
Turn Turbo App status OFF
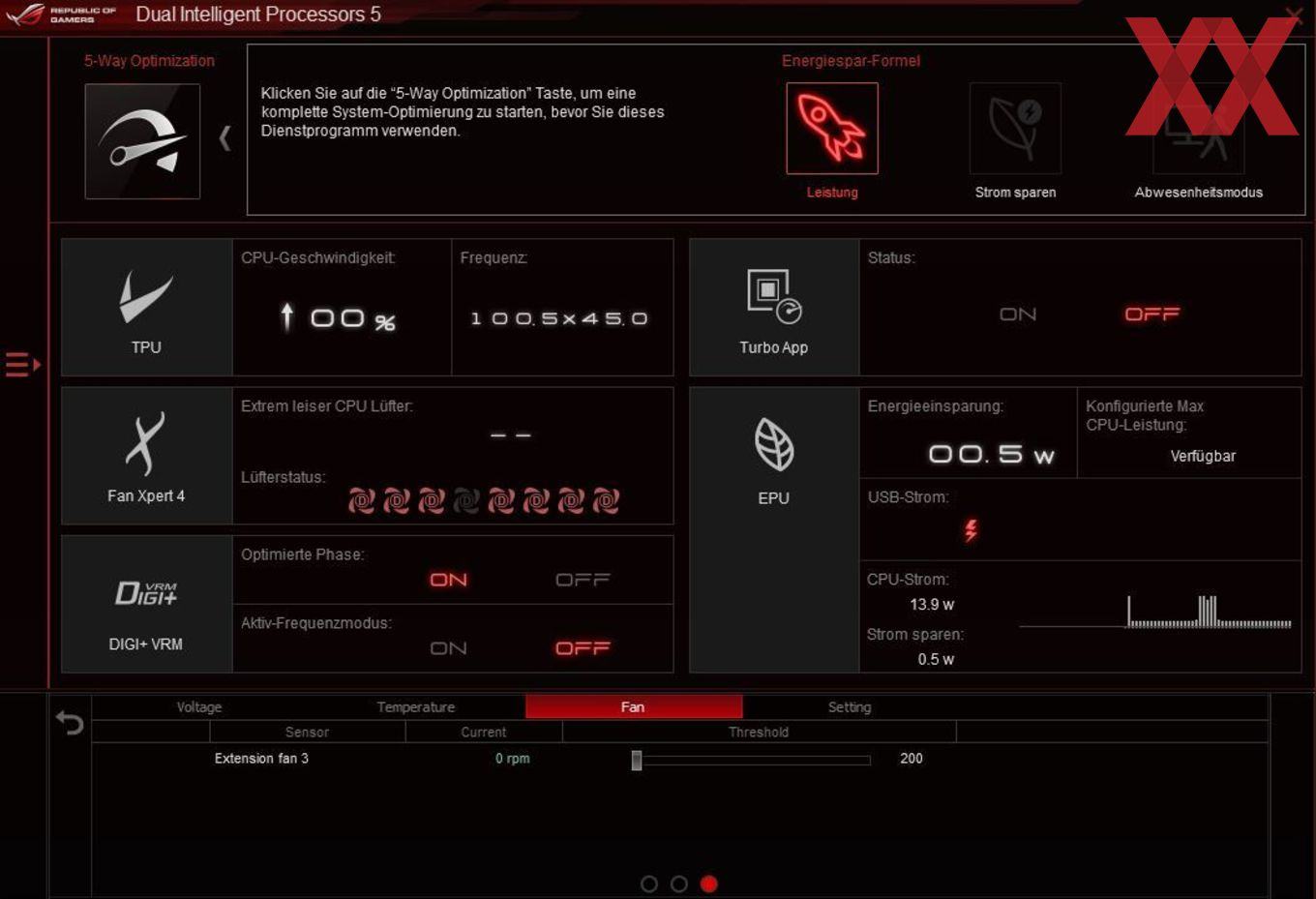(1152, 315)
